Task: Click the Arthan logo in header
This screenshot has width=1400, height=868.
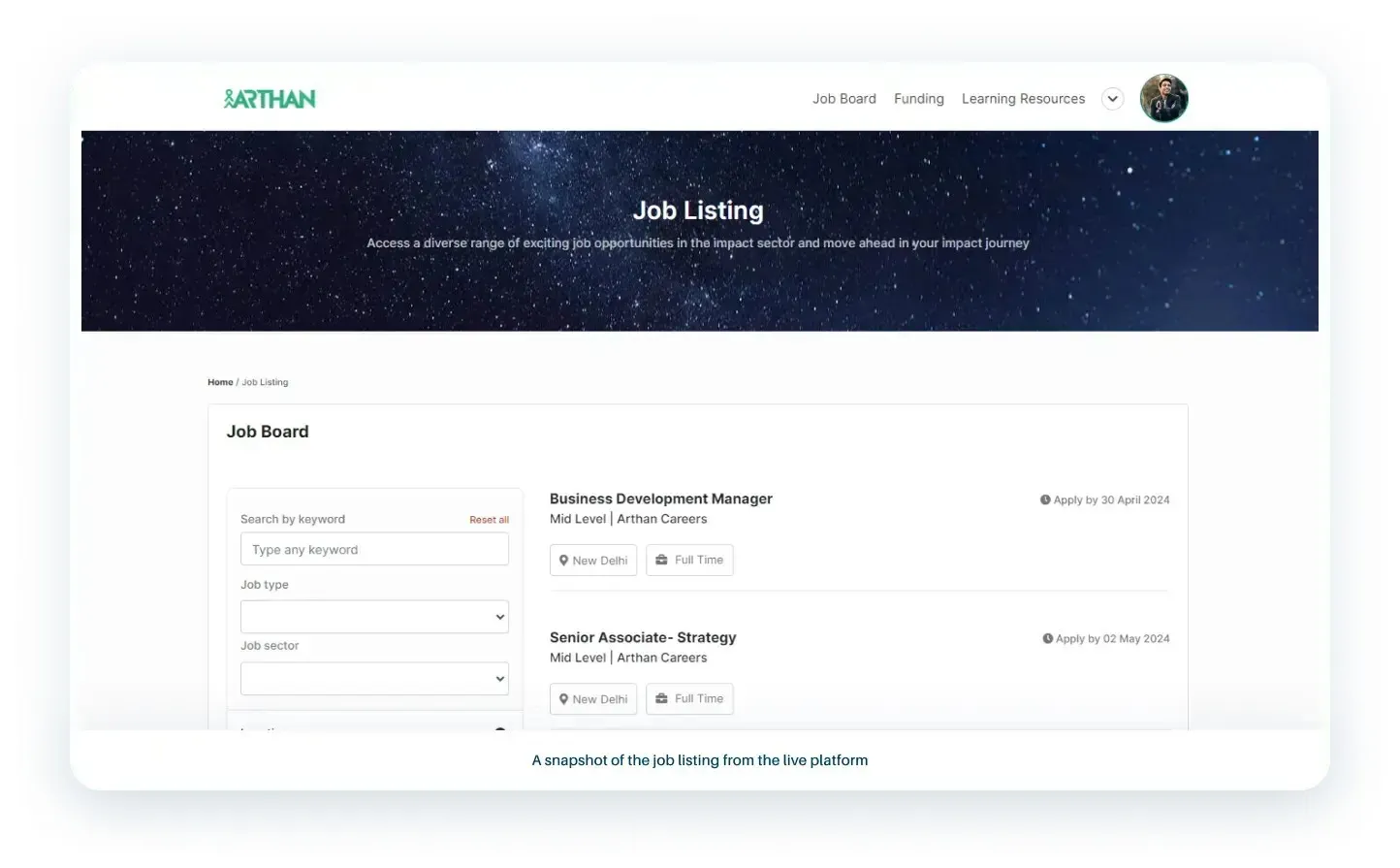Action: (x=270, y=99)
